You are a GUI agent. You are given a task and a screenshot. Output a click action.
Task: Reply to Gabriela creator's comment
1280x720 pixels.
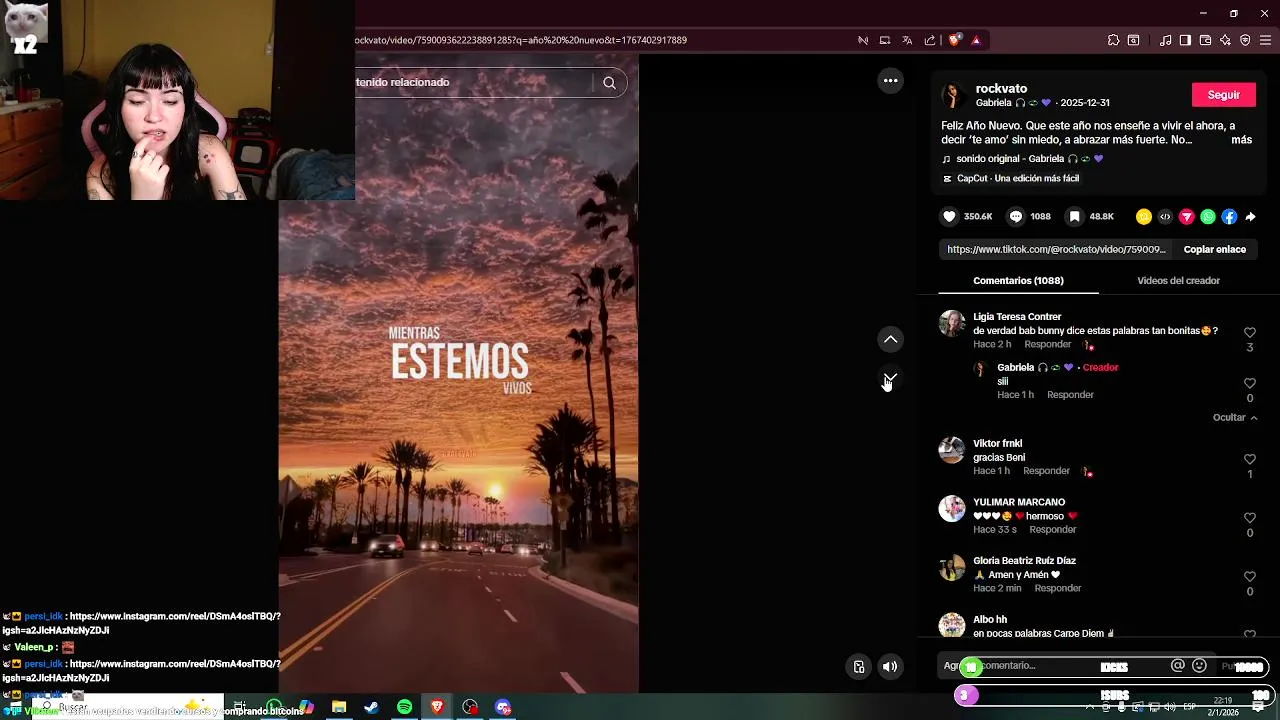(1070, 394)
